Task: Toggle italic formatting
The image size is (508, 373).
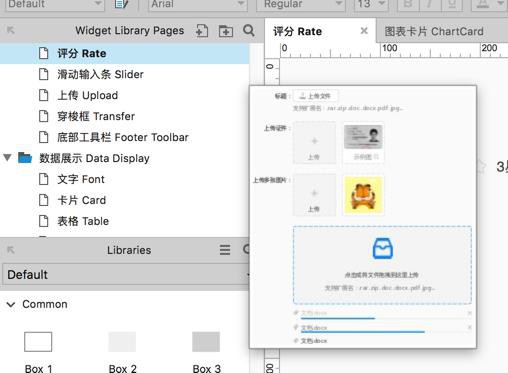Action: coord(429,4)
